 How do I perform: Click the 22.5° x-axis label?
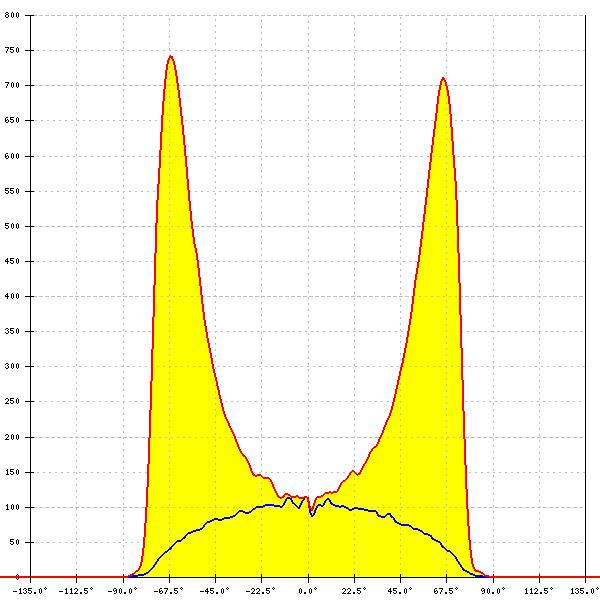[354, 591]
